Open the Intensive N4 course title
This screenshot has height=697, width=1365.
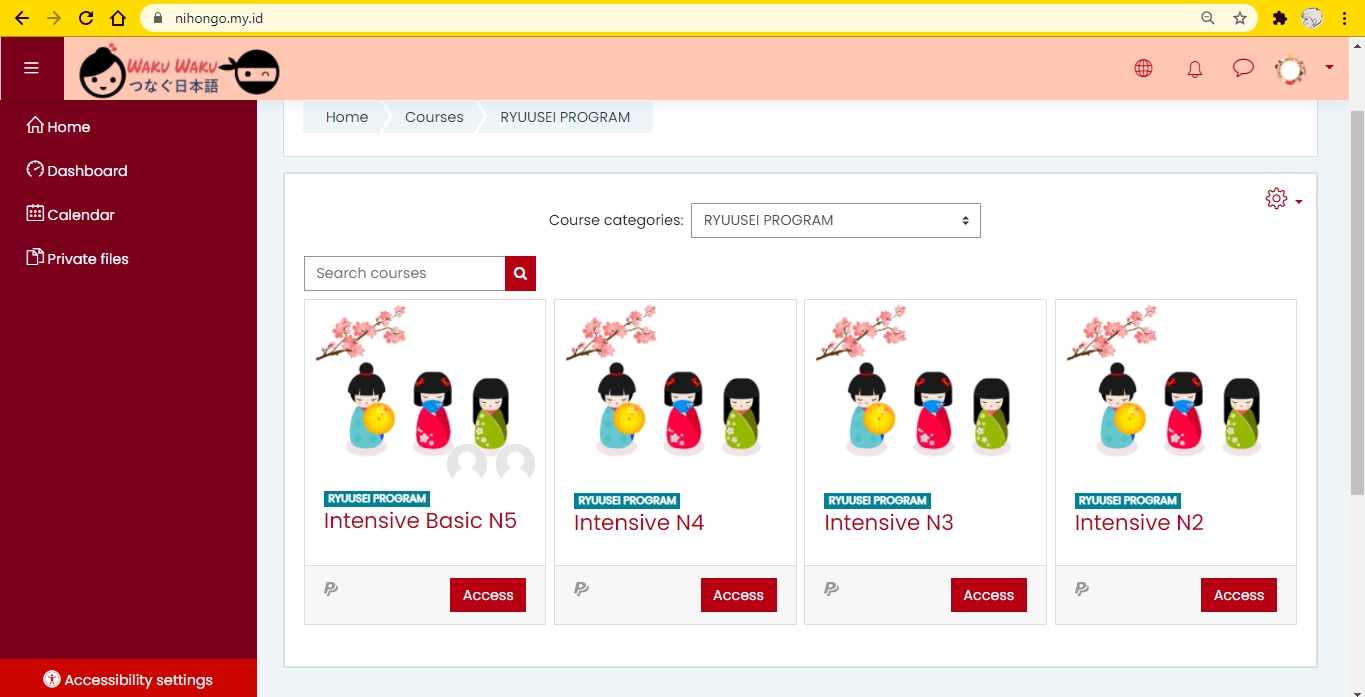(639, 523)
